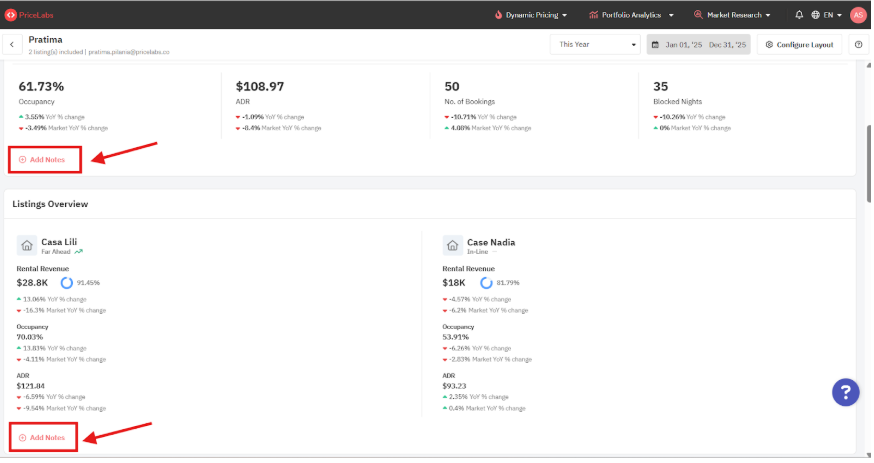
Task: Click the Casa Lili house icon
Action: pos(26,245)
